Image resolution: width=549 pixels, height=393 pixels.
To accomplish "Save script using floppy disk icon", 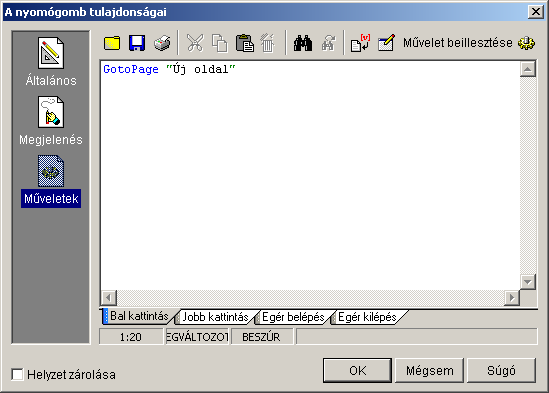I will [137, 43].
